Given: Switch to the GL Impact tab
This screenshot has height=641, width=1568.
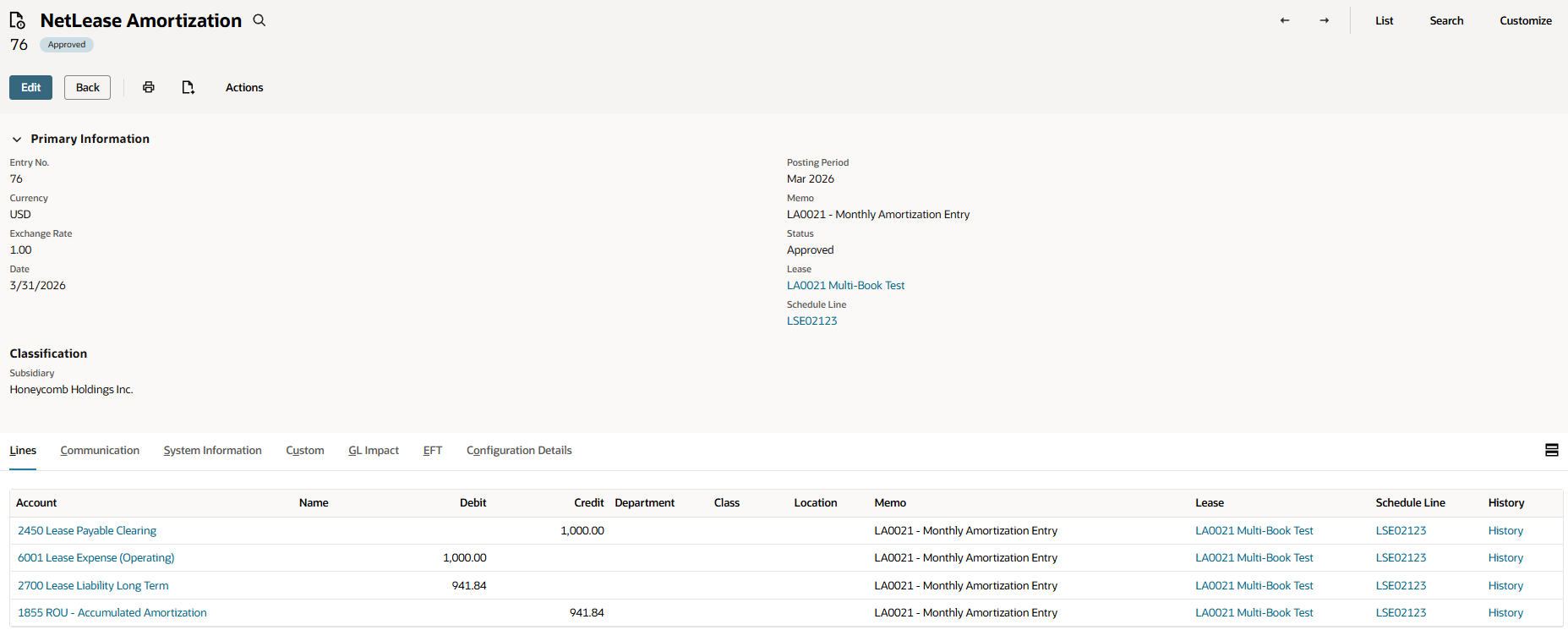Looking at the screenshot, I should 374,451.
